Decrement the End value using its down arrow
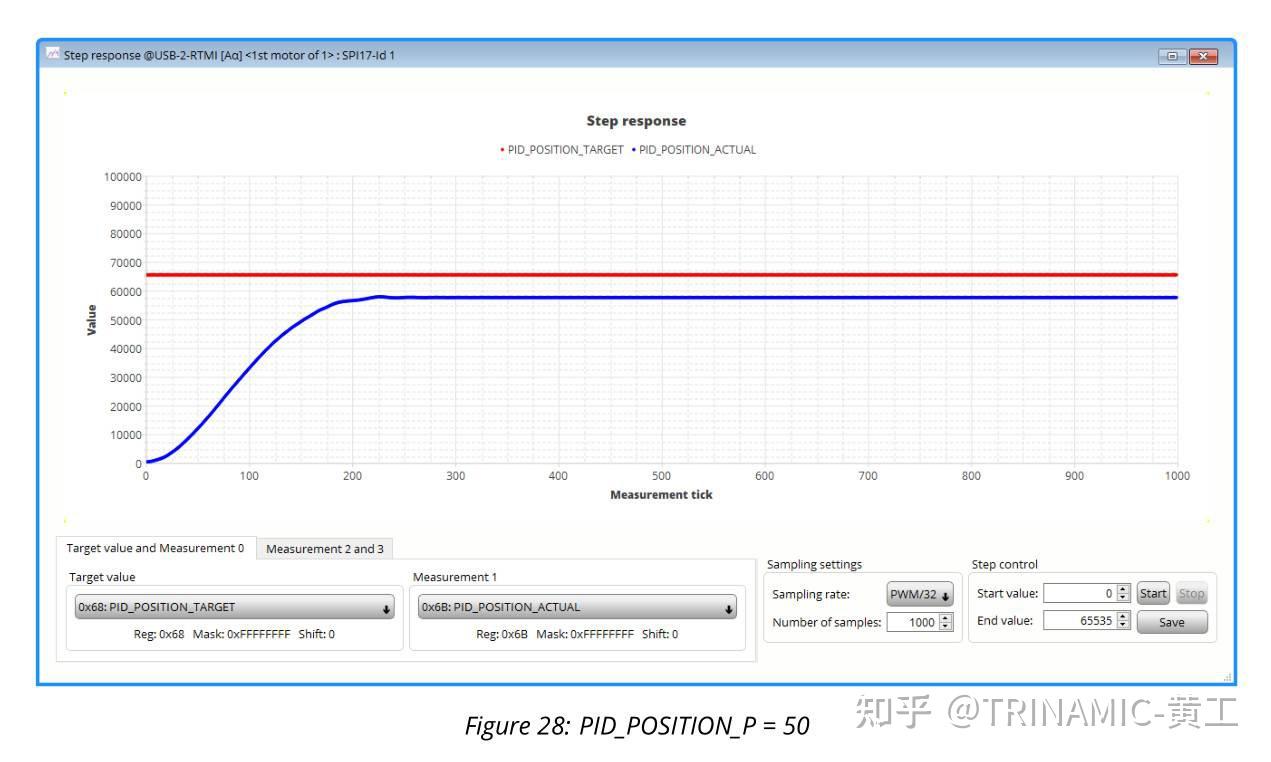The height and width of the screenshot is (762, 1271). pos(1121,627)
